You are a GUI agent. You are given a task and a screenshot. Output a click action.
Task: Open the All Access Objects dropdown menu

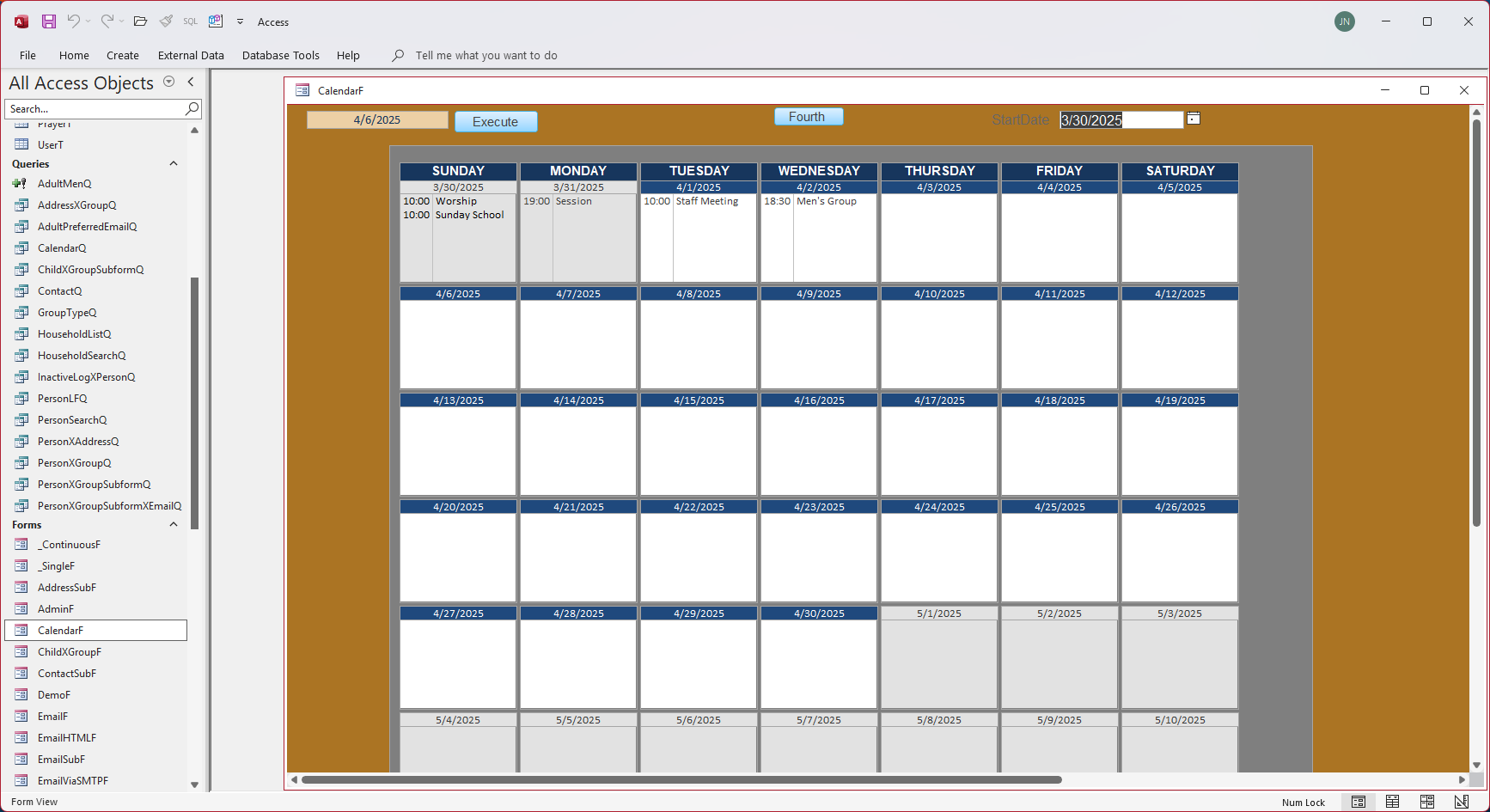click(x=169, y=82)
